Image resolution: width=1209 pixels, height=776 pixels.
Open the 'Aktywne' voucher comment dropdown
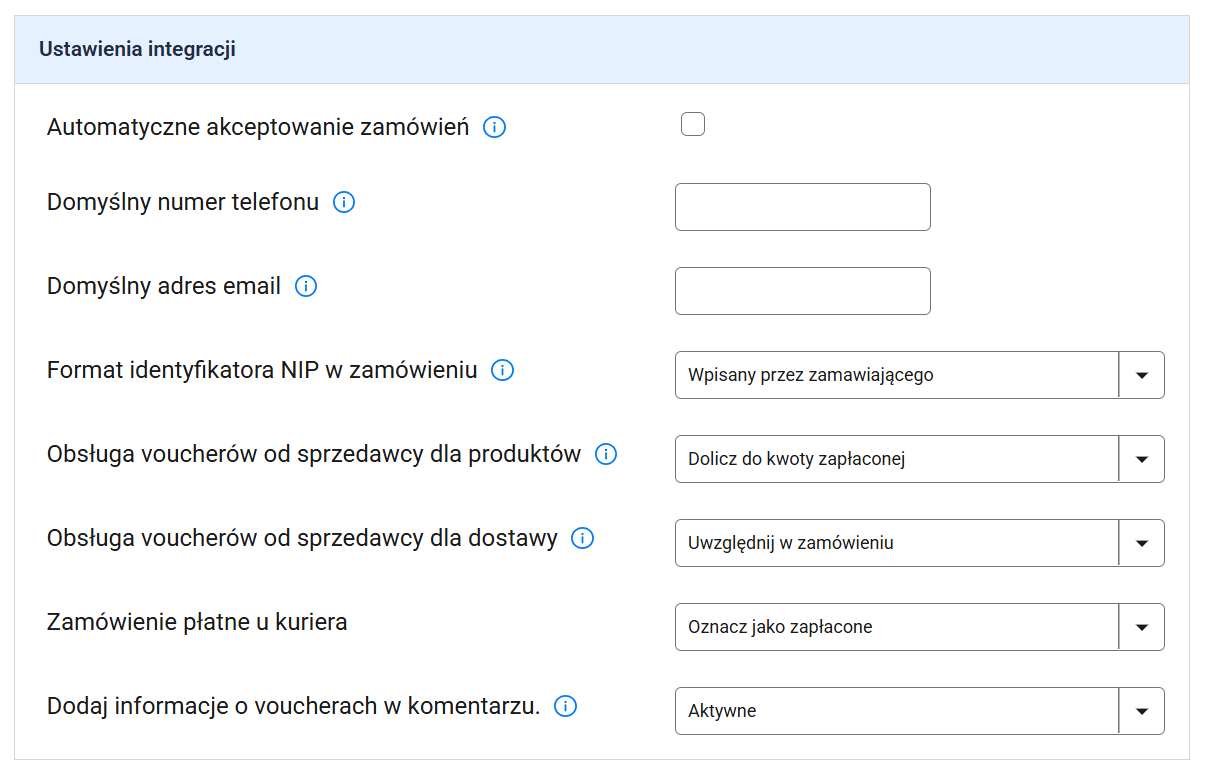pyautogui.click(x=1141, y=711)
